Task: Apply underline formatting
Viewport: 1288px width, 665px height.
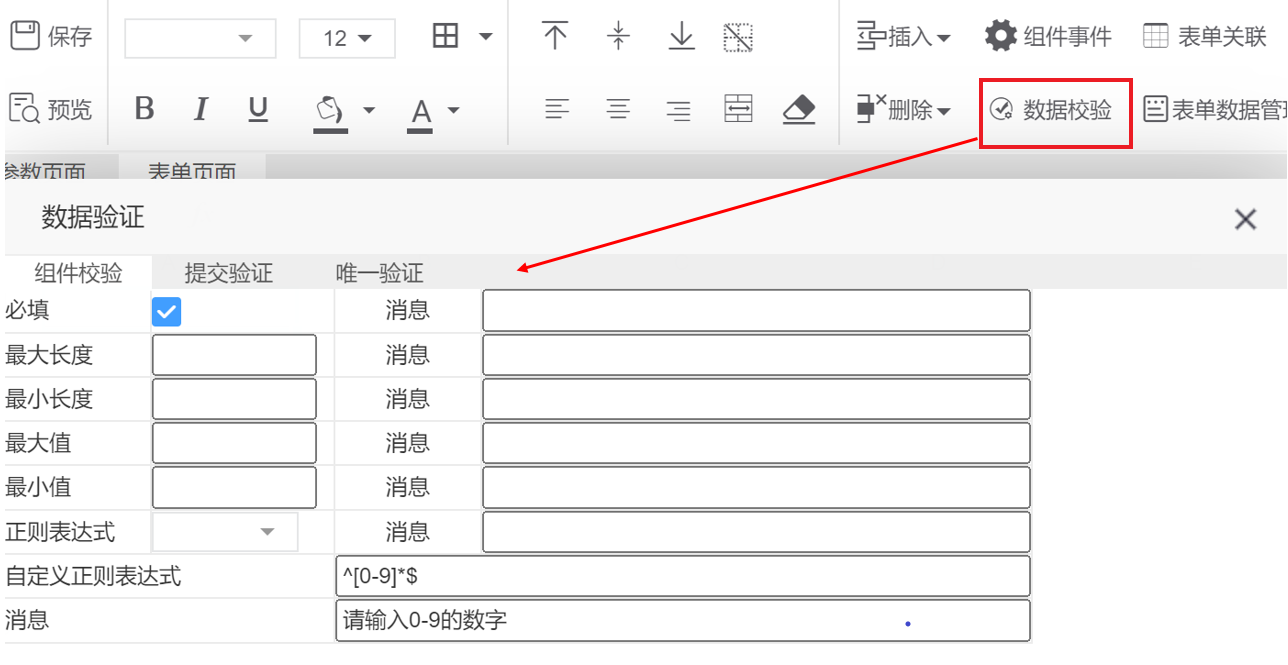Action: point(258,109)
